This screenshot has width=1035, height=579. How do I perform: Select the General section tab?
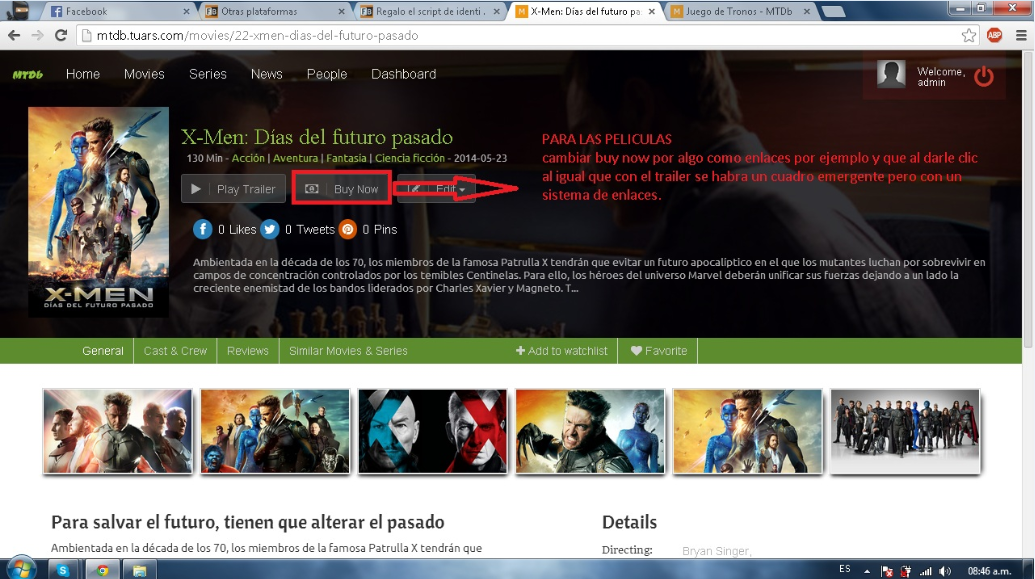pos(102,351)
